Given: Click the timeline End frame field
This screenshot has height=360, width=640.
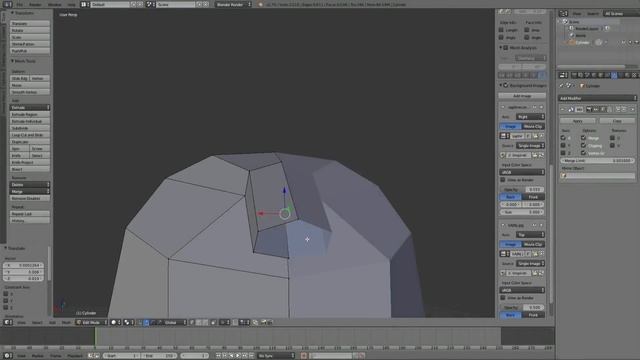Looking at the screenshot, I should (158, 356).
